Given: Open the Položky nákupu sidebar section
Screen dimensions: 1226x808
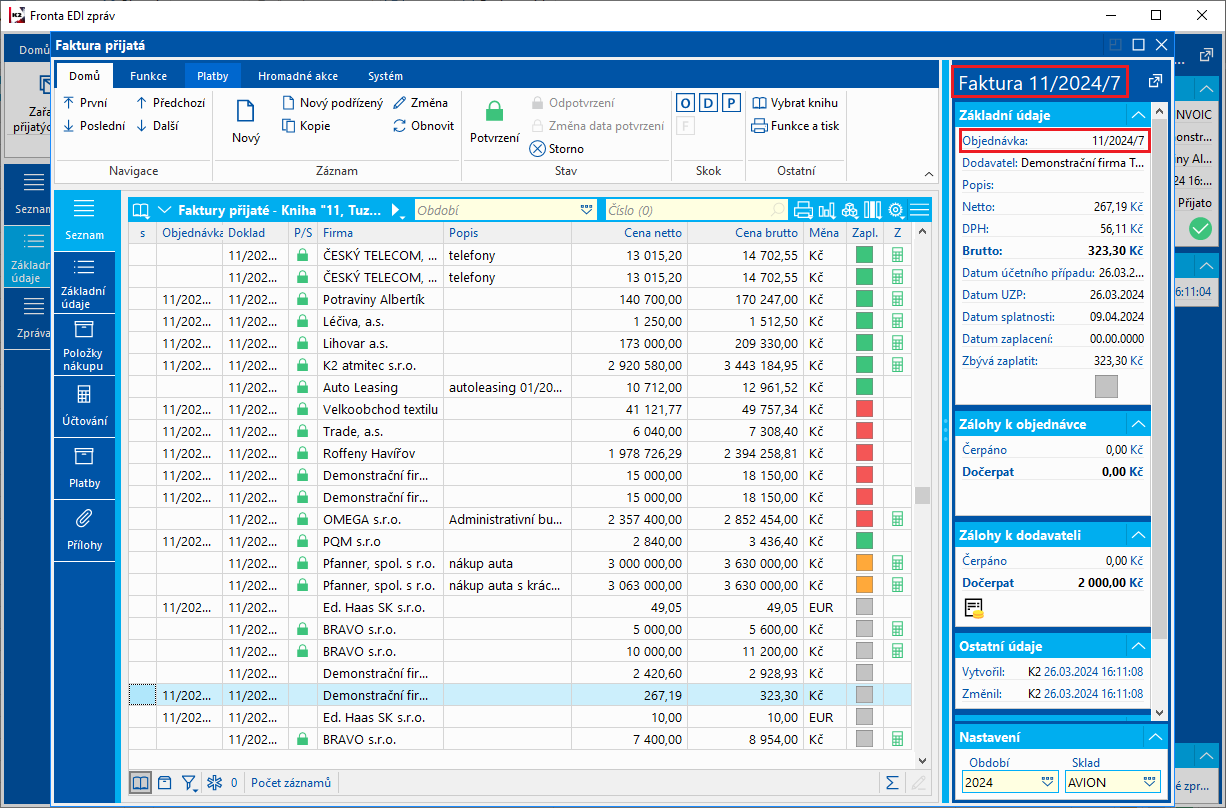Looking at the screenshot, I should 84,345.
